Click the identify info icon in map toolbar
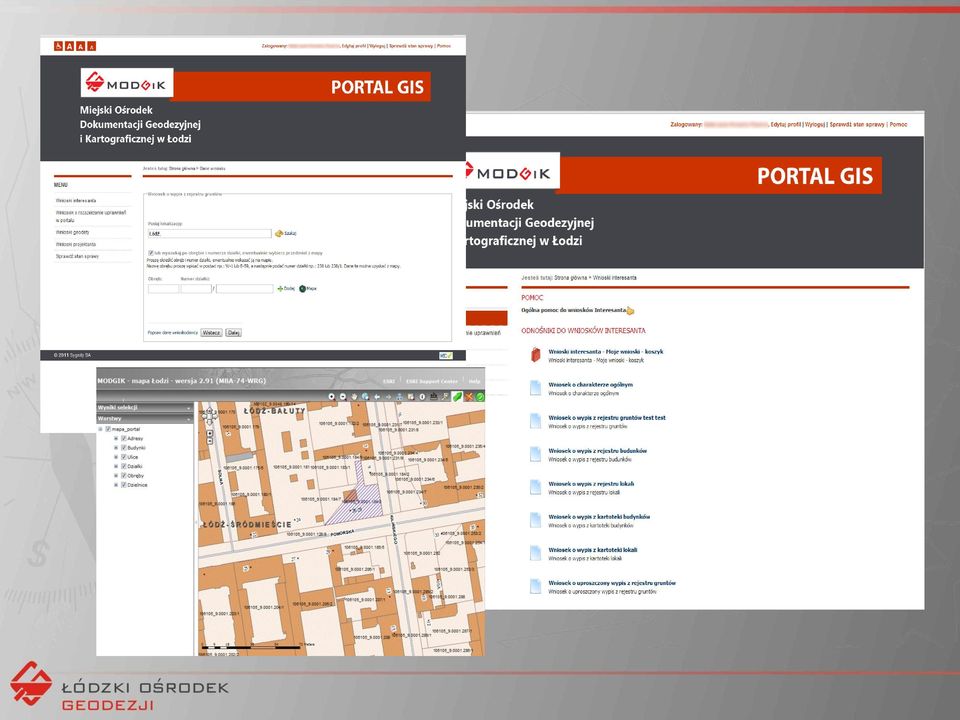Screen dimensions: 960x720 [x=422, y=397]
